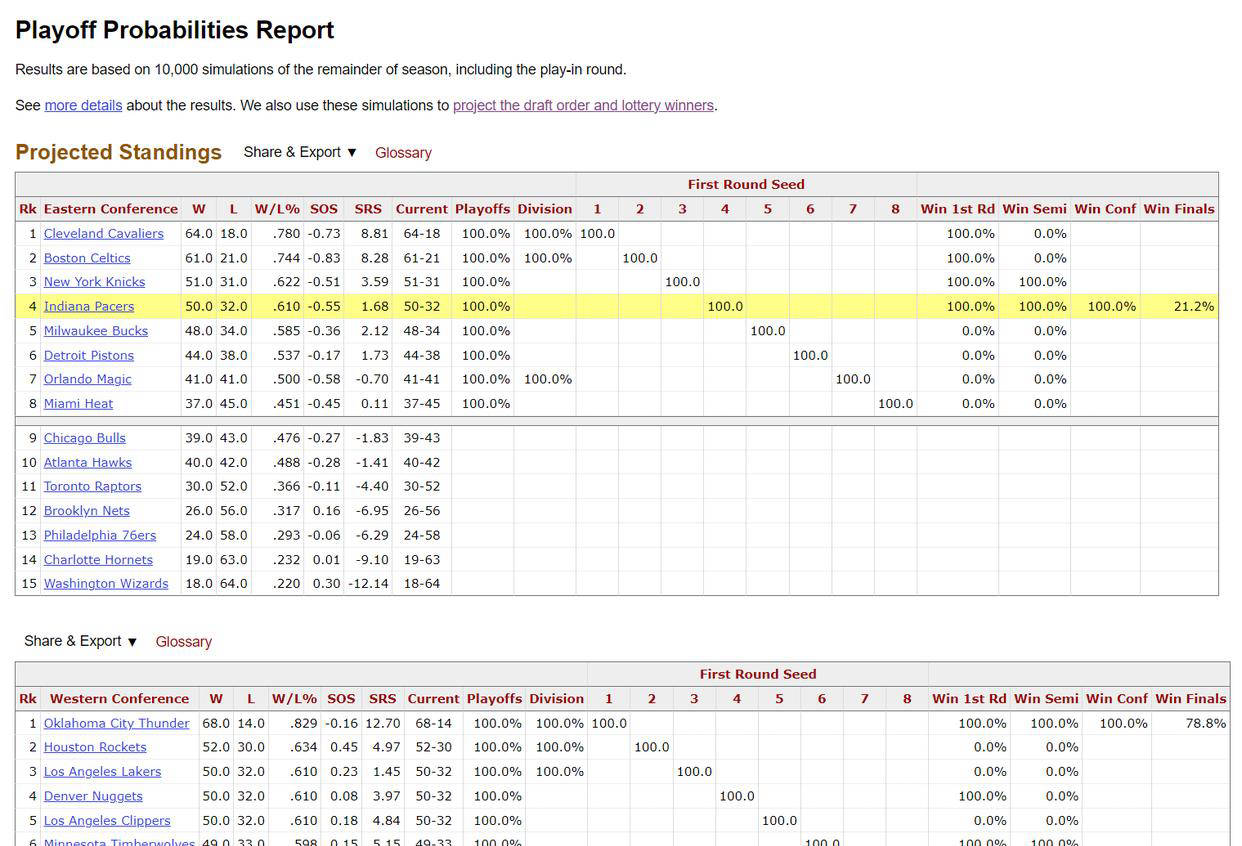Open Chicago Bulls link
Image resolution: width=1242 pixels, height=846 pixels.
point(84,438)
